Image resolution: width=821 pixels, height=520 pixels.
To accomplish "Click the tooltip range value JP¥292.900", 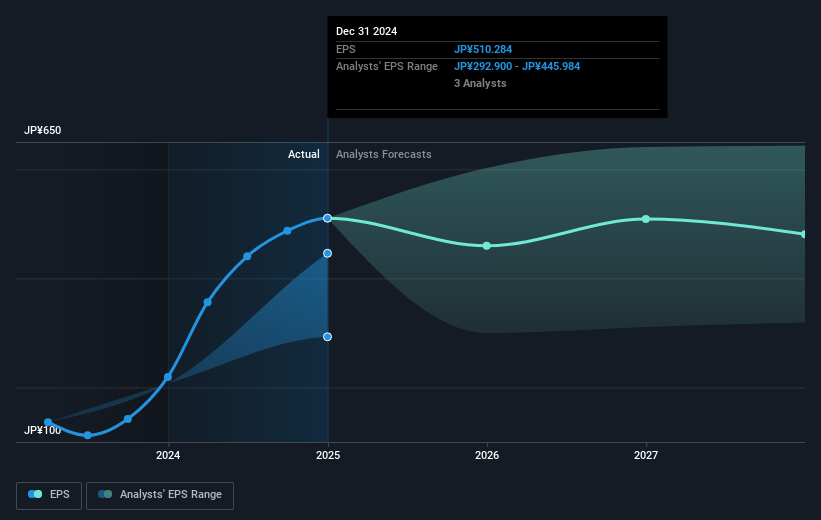I will tap(483, 67).
